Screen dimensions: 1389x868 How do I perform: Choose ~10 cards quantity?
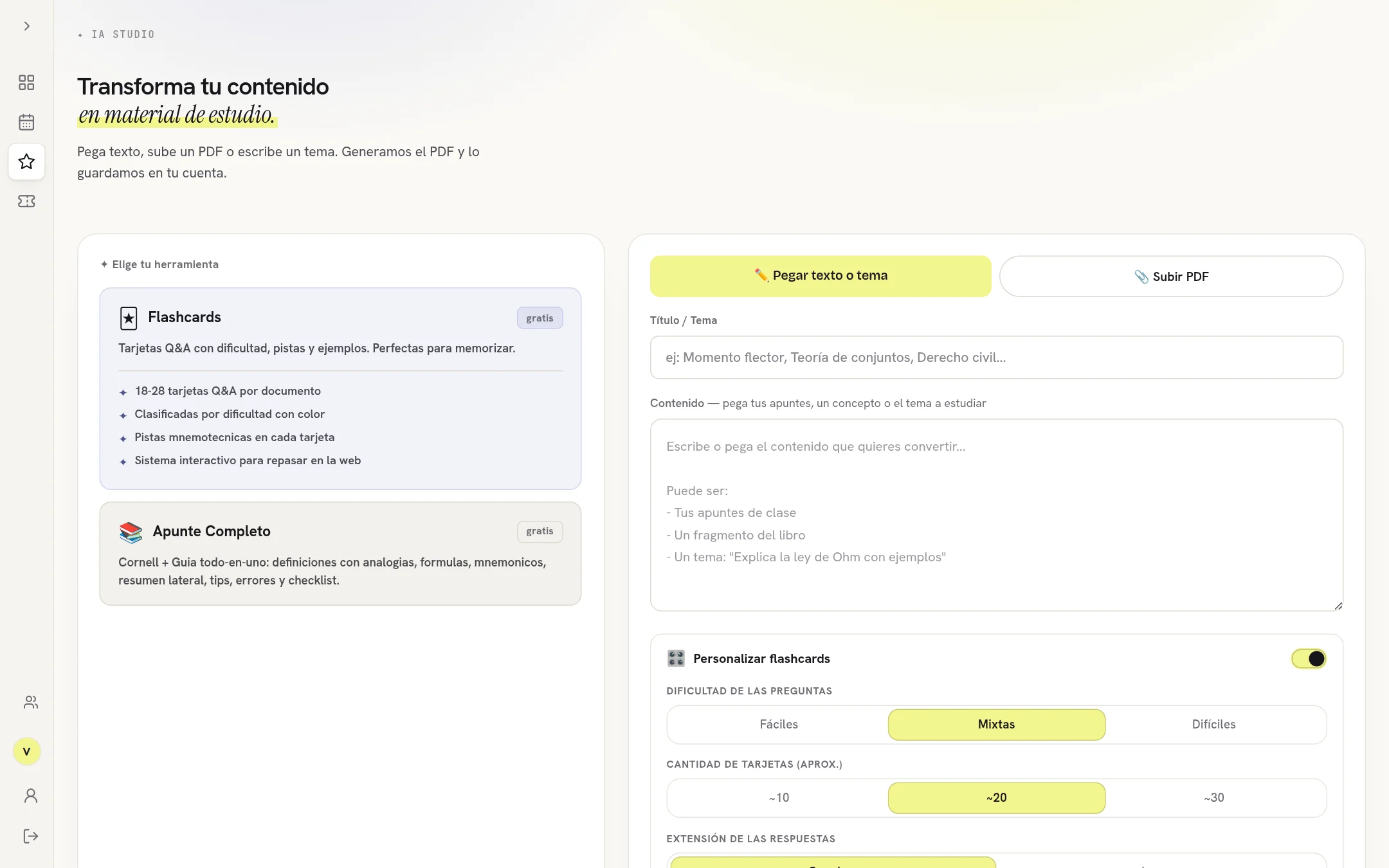(779, 798)
